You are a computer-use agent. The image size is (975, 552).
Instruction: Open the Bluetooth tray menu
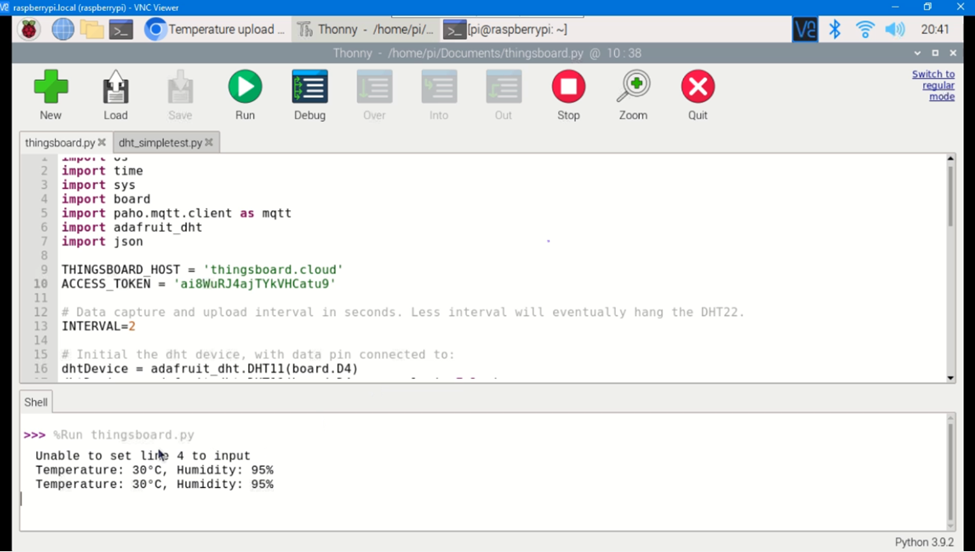click(835, 29)
